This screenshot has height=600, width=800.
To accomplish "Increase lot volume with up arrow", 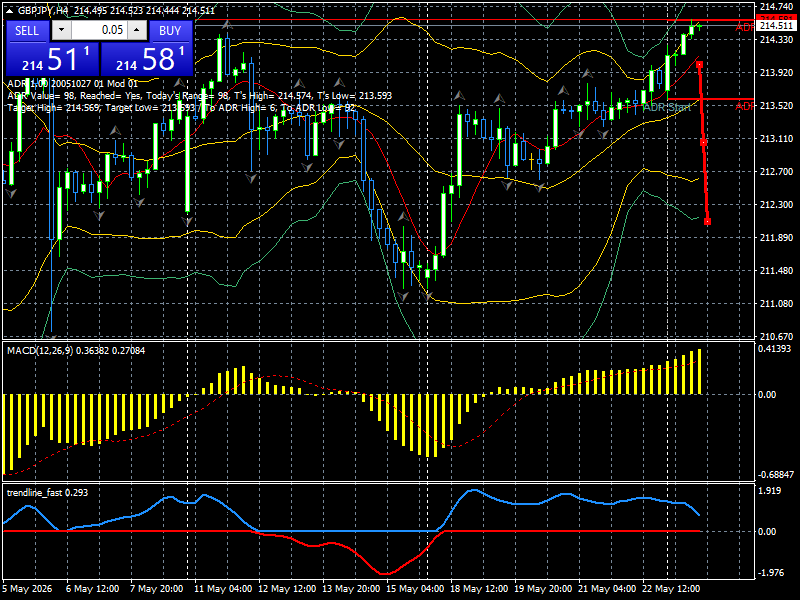I will click(x=137, y=30).
